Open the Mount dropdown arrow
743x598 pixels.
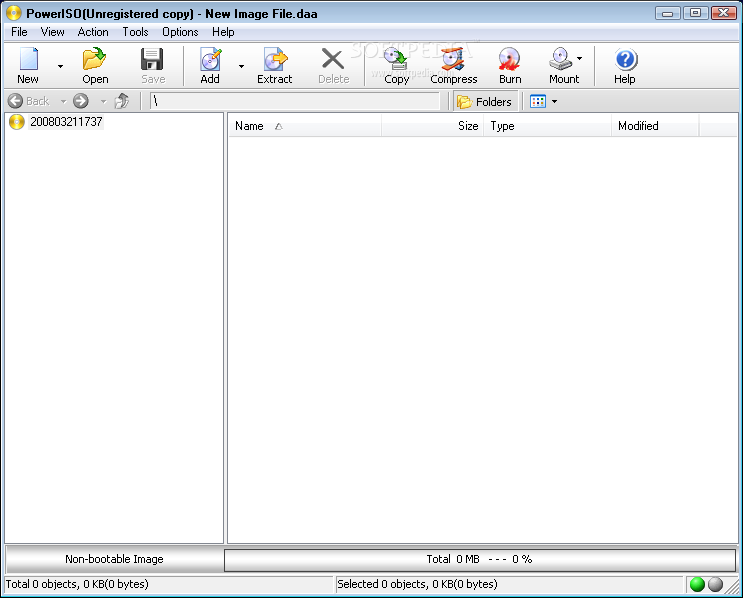(x=580, y=58)
